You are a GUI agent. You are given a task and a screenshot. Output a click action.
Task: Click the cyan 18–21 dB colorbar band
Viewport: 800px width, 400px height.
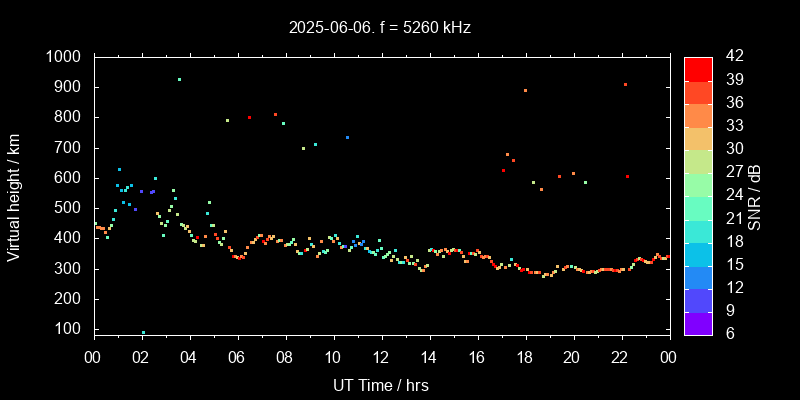pos(698,230)
